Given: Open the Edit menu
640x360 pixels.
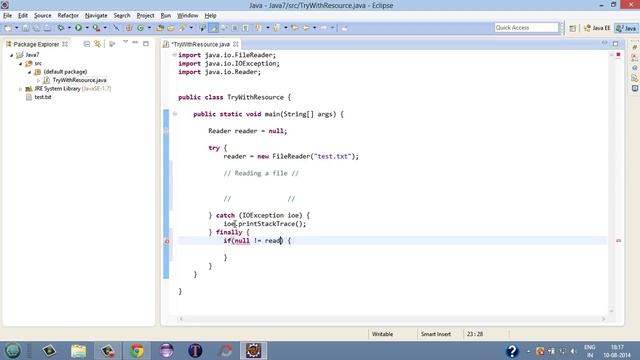Looking at the screenshot, I should 23,16.
